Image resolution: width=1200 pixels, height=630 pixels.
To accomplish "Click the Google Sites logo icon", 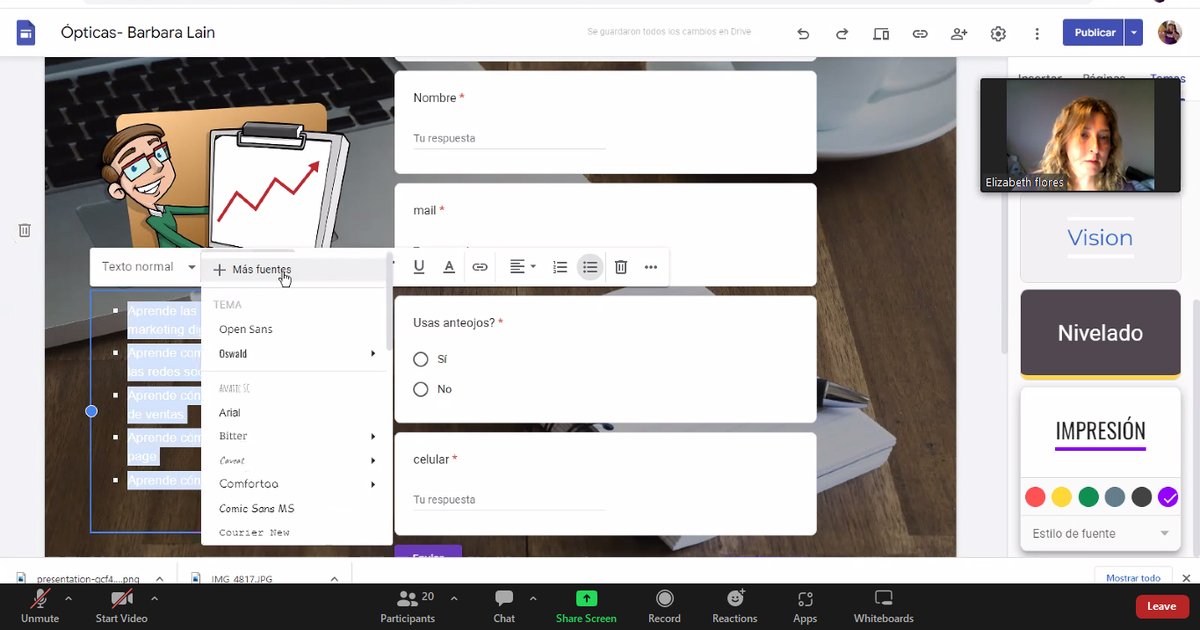I will coord(26,33).
